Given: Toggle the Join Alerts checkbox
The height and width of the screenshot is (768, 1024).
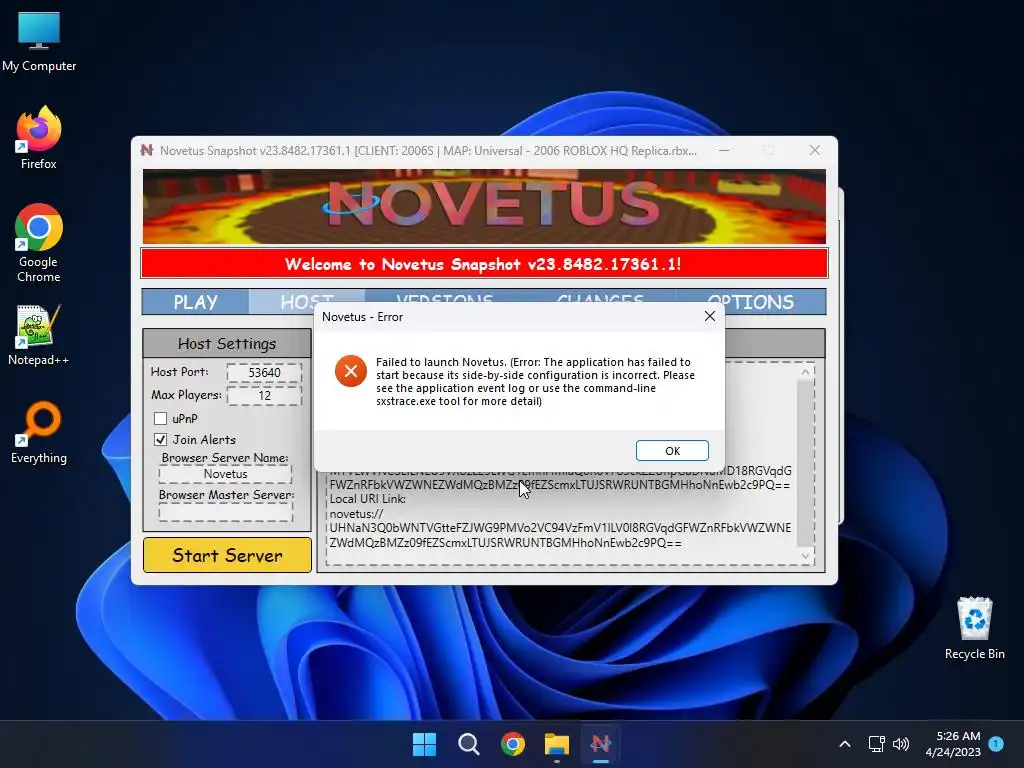Looking at the screenshot, I should click(161, 440).
